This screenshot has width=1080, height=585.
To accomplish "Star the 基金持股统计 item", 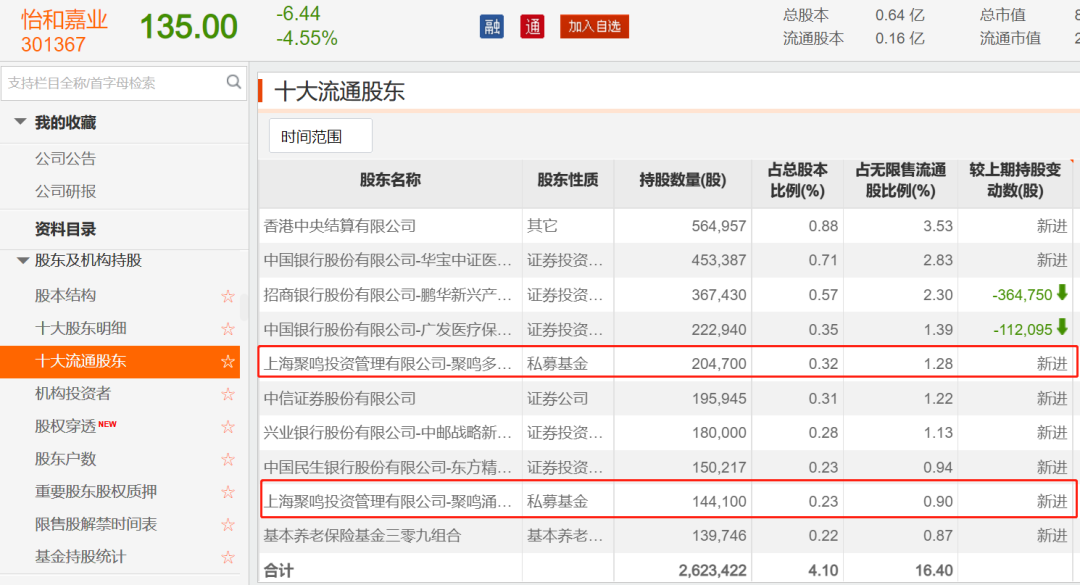I will click(x=228, y=557).
